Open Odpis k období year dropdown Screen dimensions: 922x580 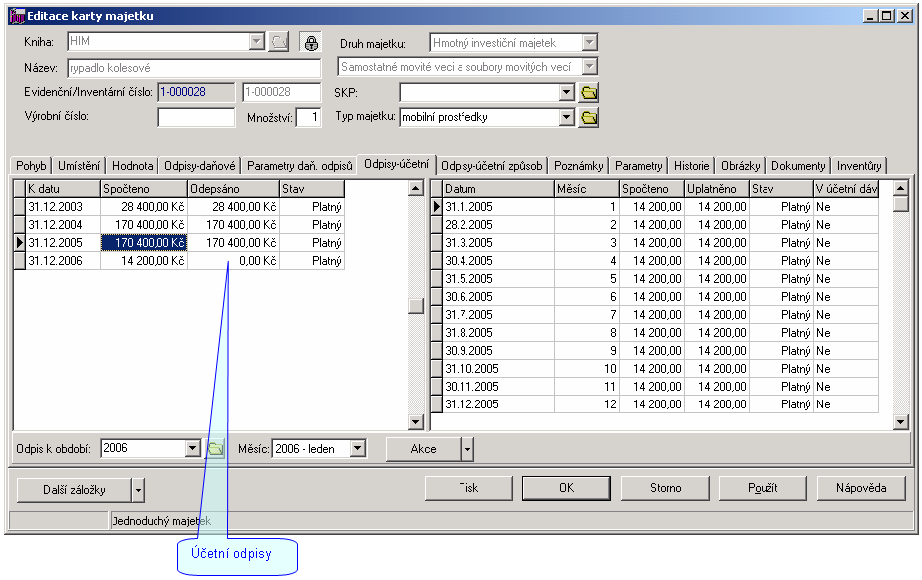click(x=193, y=449)
